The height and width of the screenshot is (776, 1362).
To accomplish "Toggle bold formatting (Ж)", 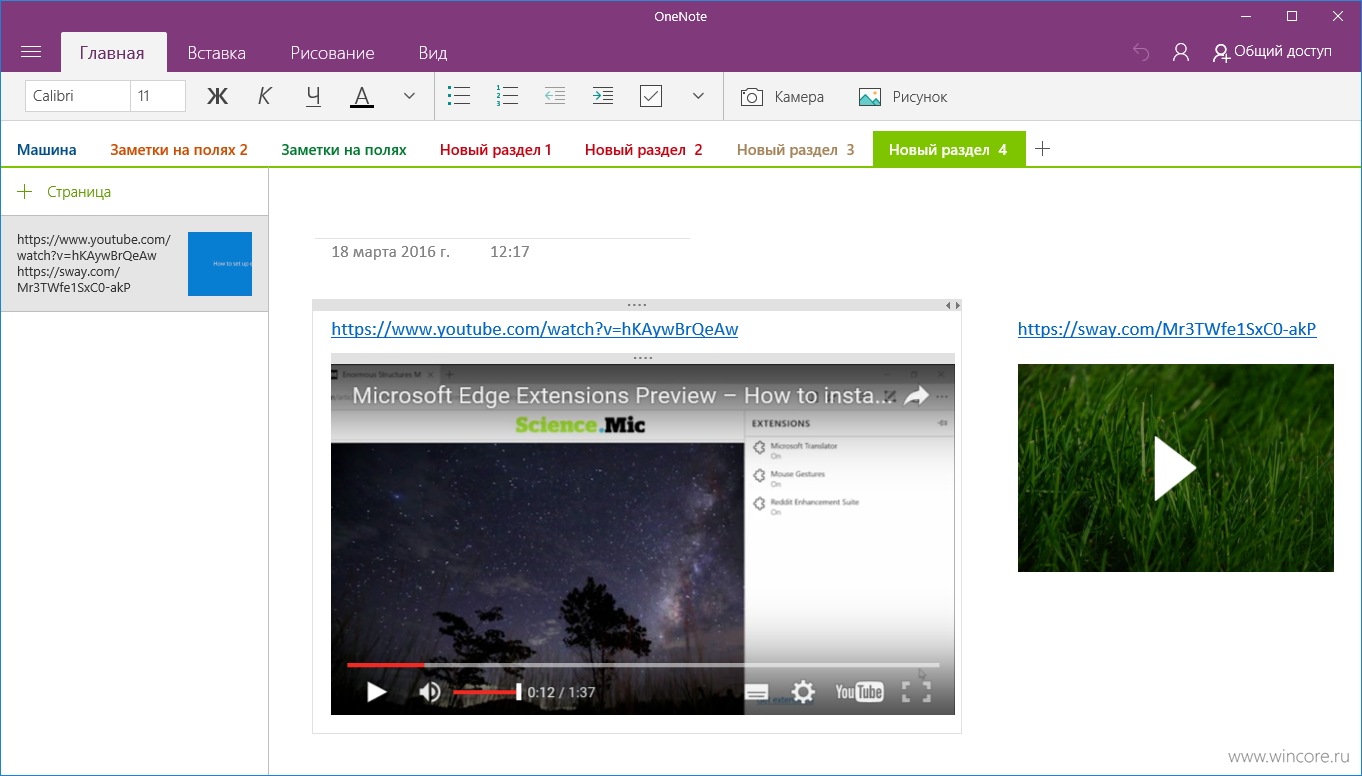I will pos(217,96).
